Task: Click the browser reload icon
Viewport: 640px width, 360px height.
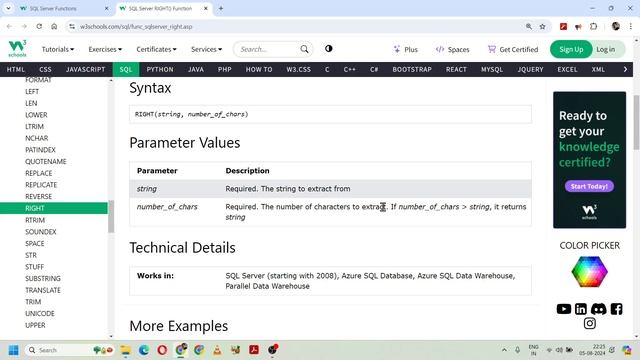Action: 39,27
